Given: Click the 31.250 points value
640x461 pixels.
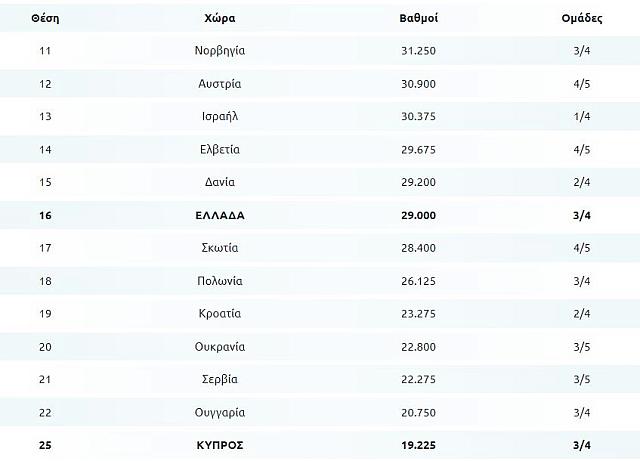Looking at the screenshot, I should click(x=418, y=51).
